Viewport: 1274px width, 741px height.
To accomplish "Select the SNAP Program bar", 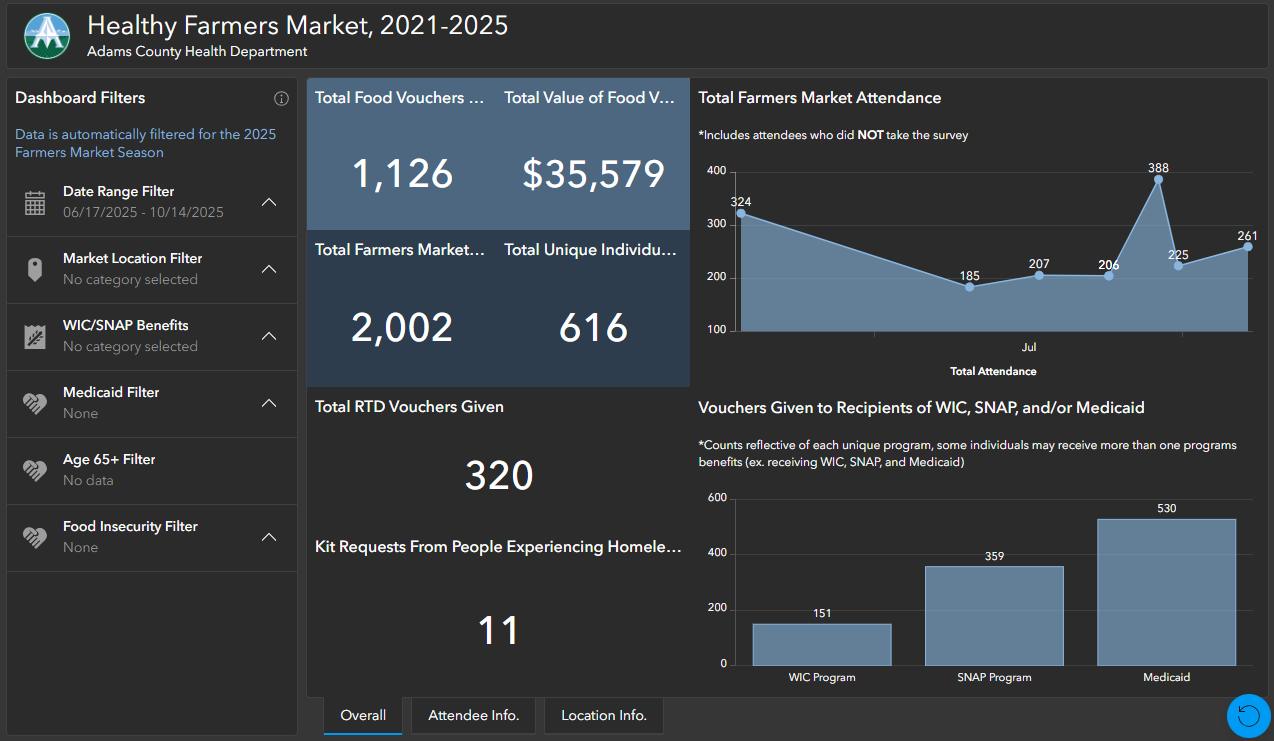I will point(994,616).
